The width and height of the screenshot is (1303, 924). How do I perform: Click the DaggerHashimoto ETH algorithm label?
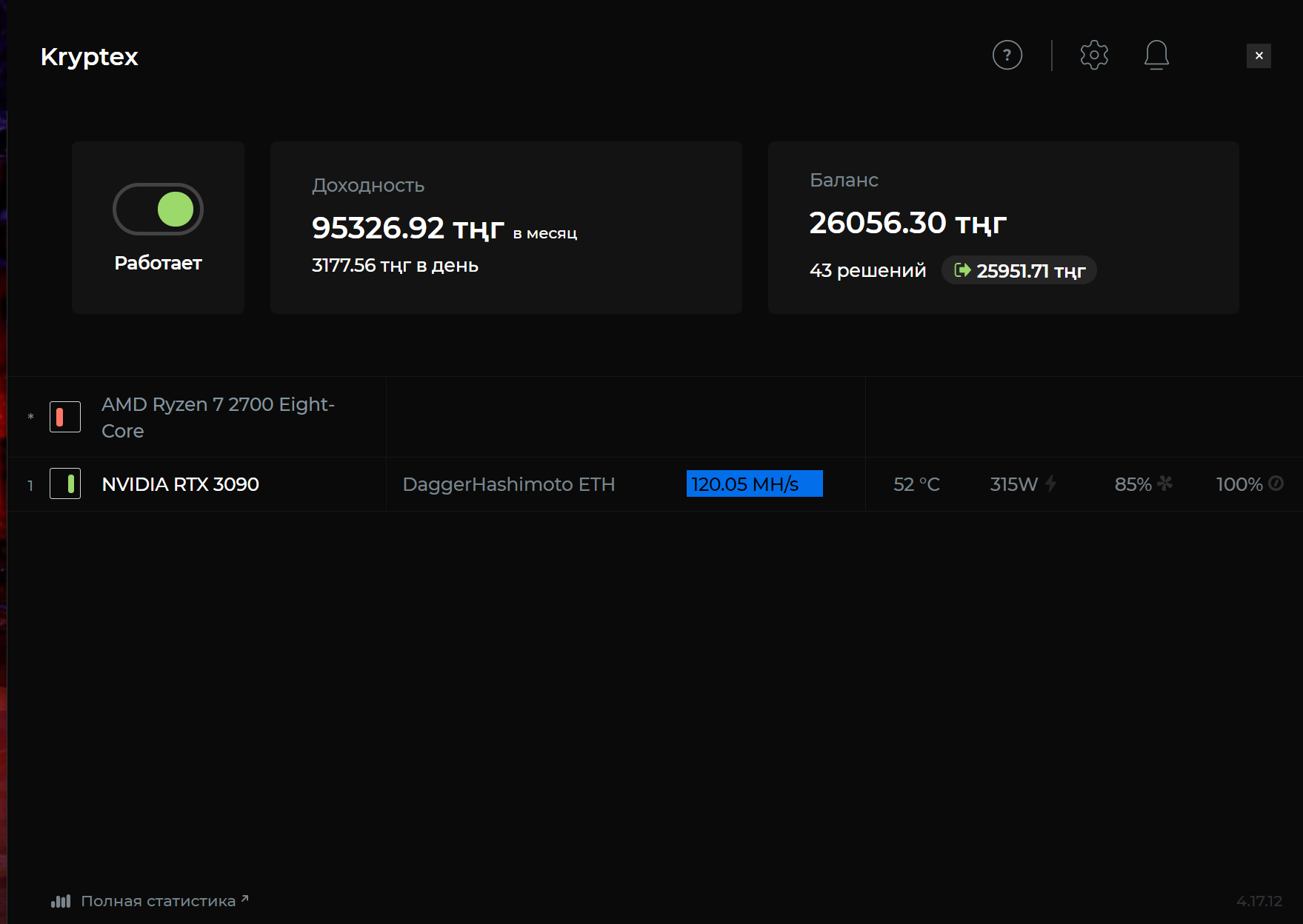click(x=509, y=484)
